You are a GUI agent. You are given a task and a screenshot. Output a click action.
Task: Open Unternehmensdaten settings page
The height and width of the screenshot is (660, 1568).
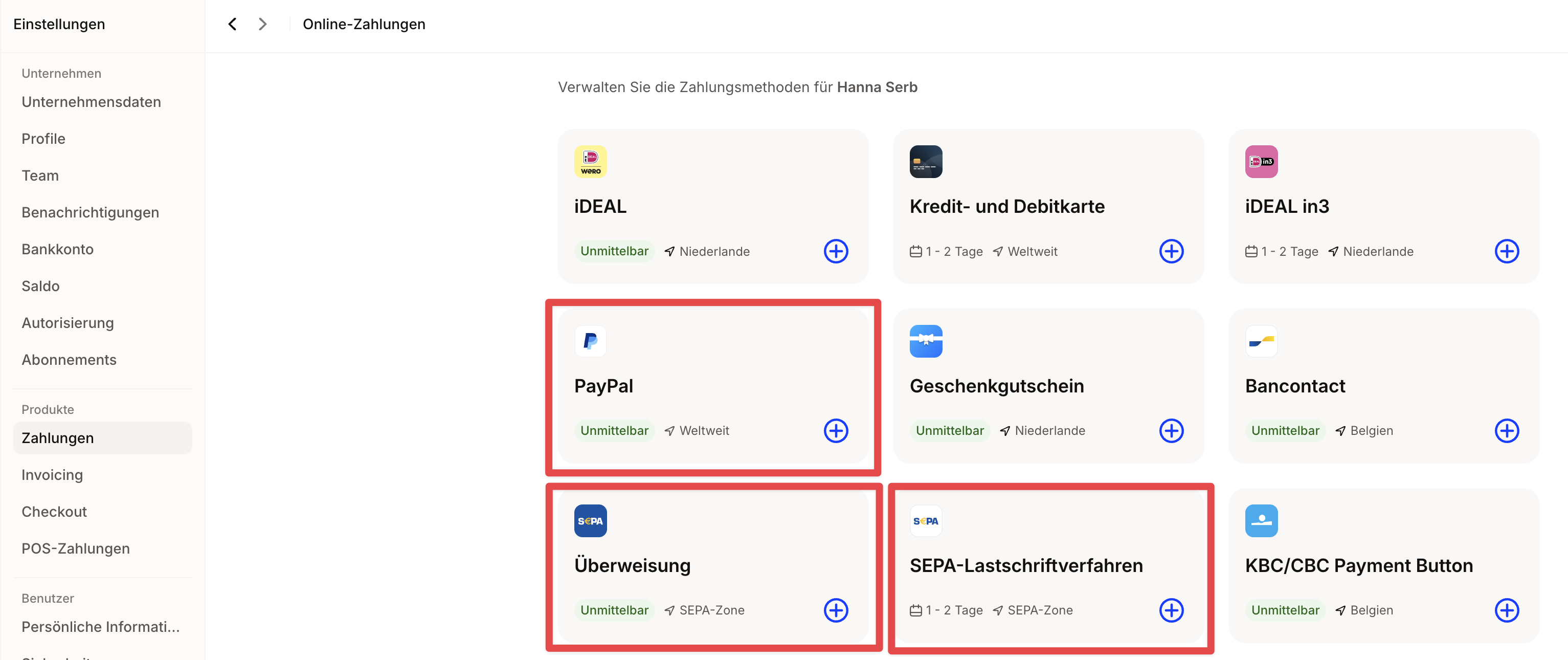(x=92, y=102)
